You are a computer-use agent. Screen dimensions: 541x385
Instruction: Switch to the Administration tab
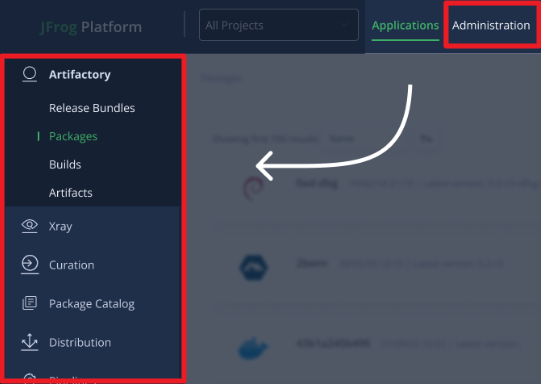point(491,26)
